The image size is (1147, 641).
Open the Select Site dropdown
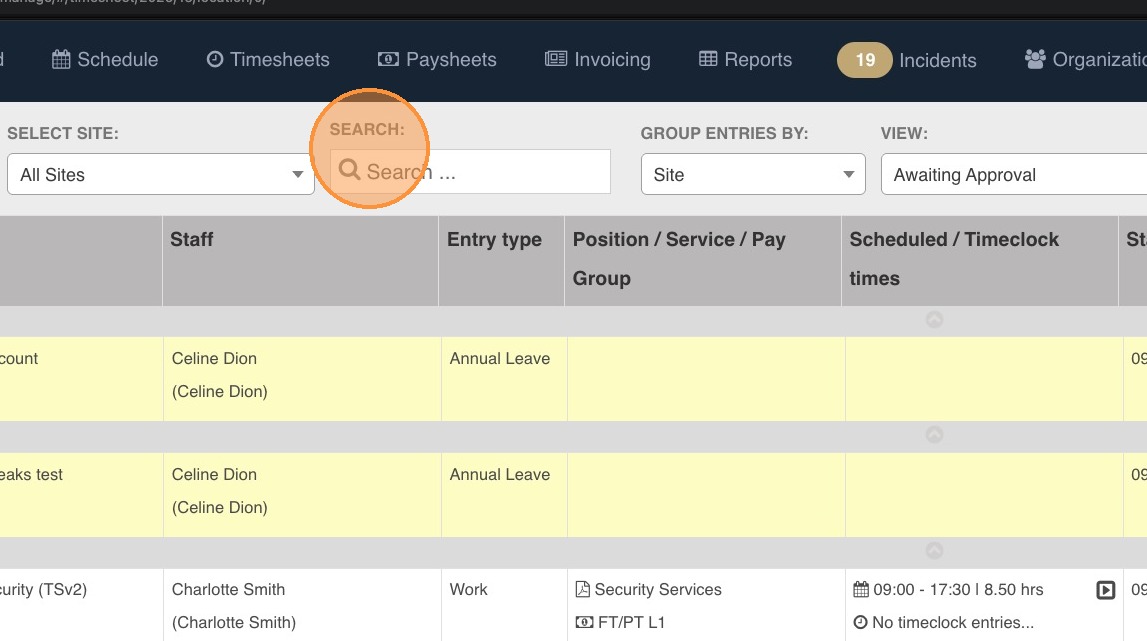point(160,175)
